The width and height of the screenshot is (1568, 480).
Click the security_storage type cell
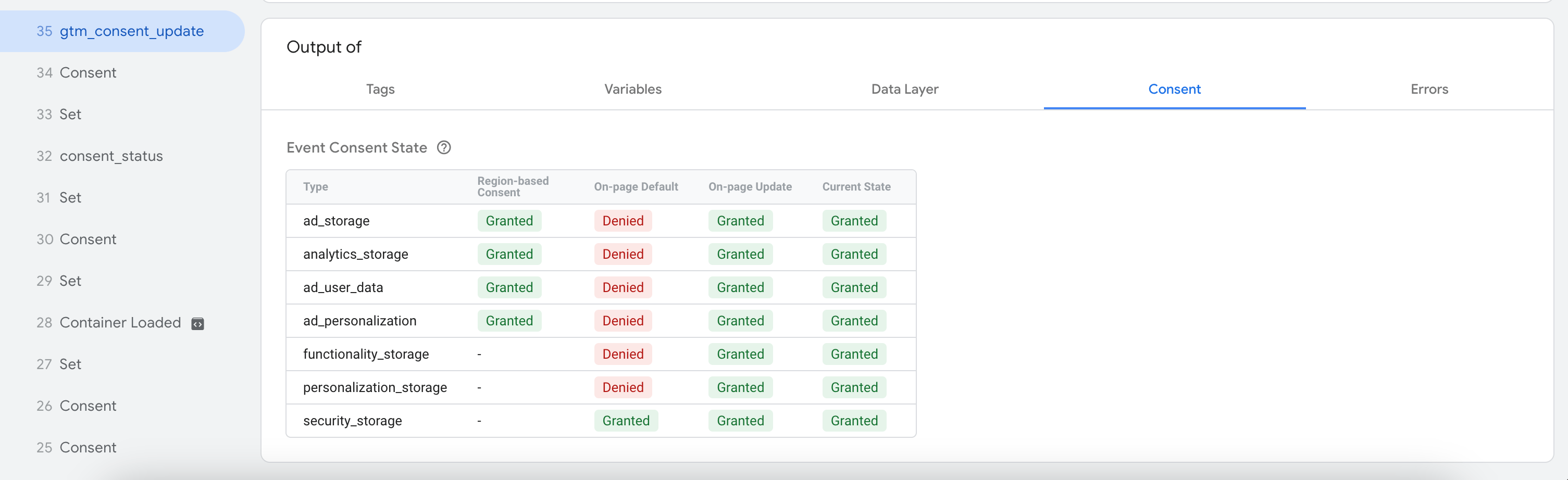[x=353, y=421]
